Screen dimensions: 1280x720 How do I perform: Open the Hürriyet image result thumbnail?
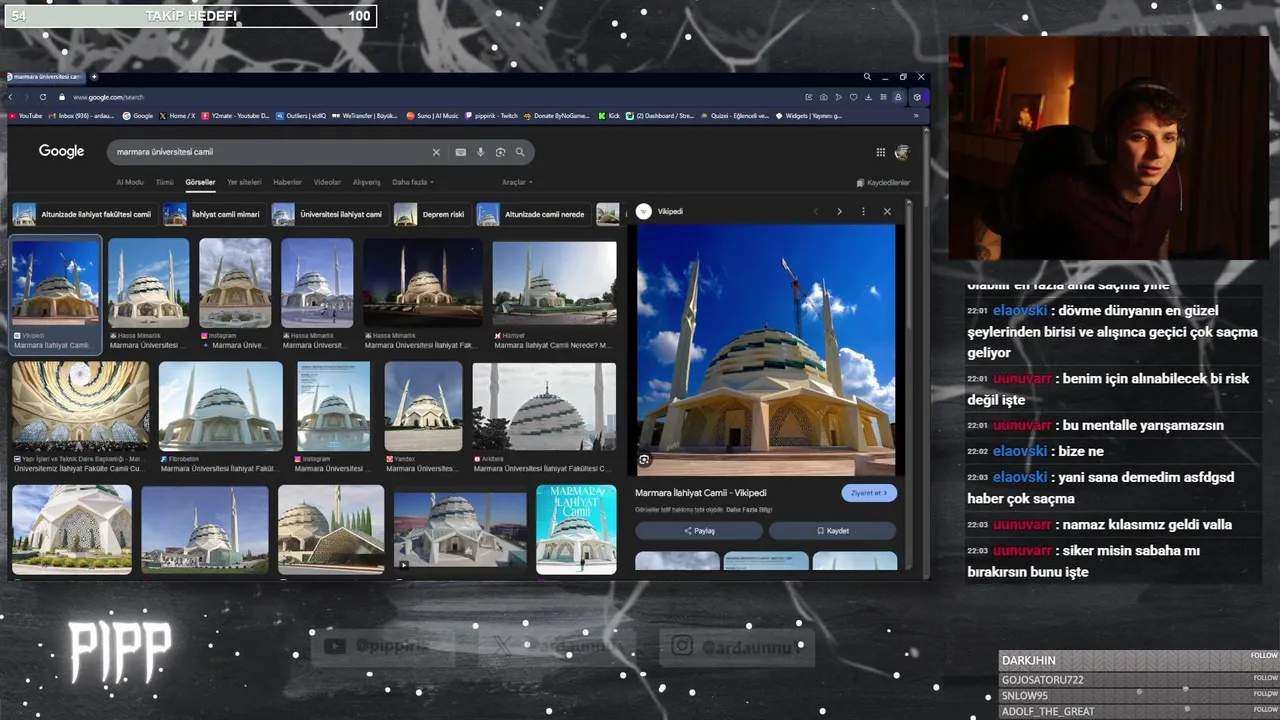554,284
